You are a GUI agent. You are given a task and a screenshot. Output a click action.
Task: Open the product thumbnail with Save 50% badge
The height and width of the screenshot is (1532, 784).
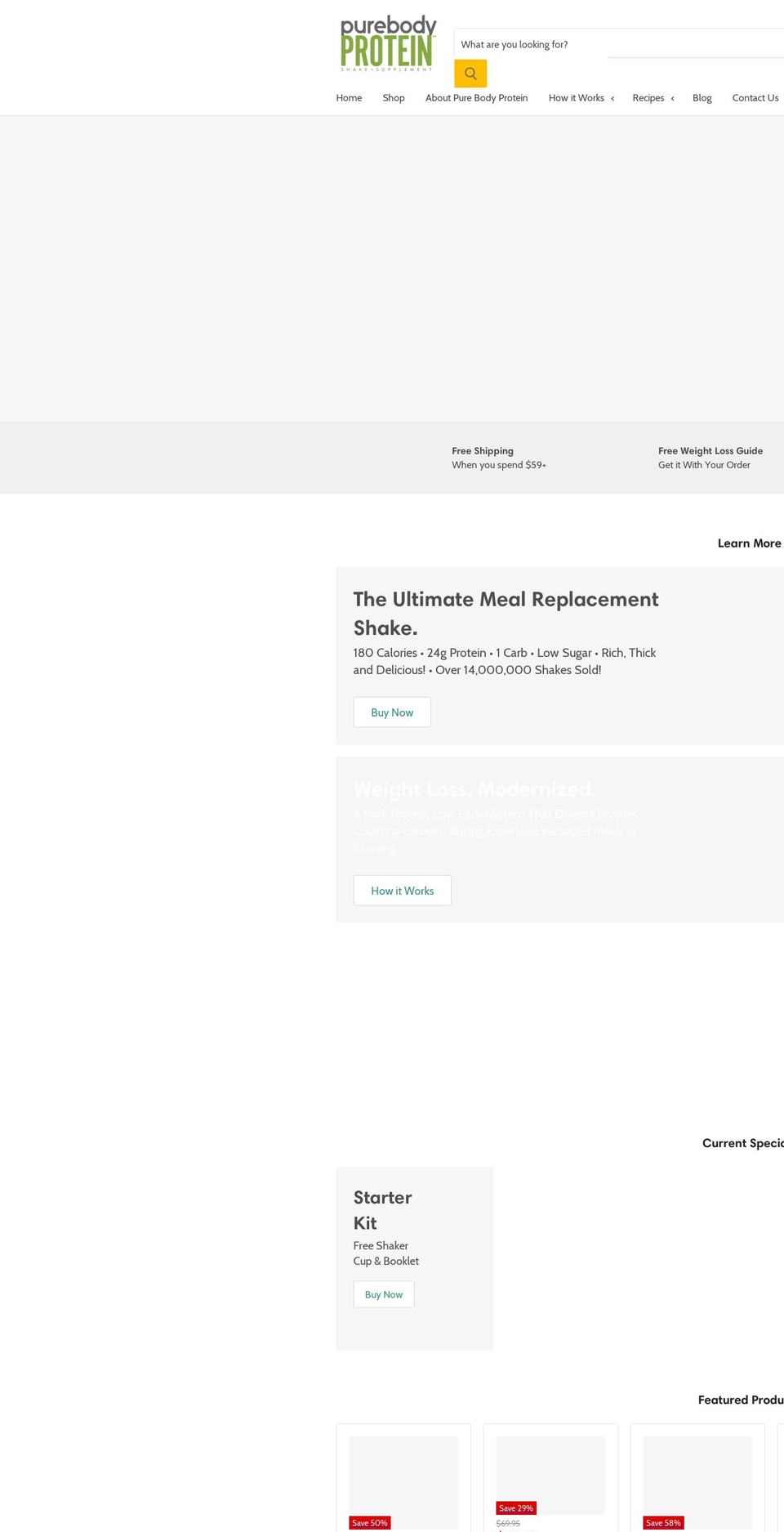pyautogui.click(x=403, y=1482)
